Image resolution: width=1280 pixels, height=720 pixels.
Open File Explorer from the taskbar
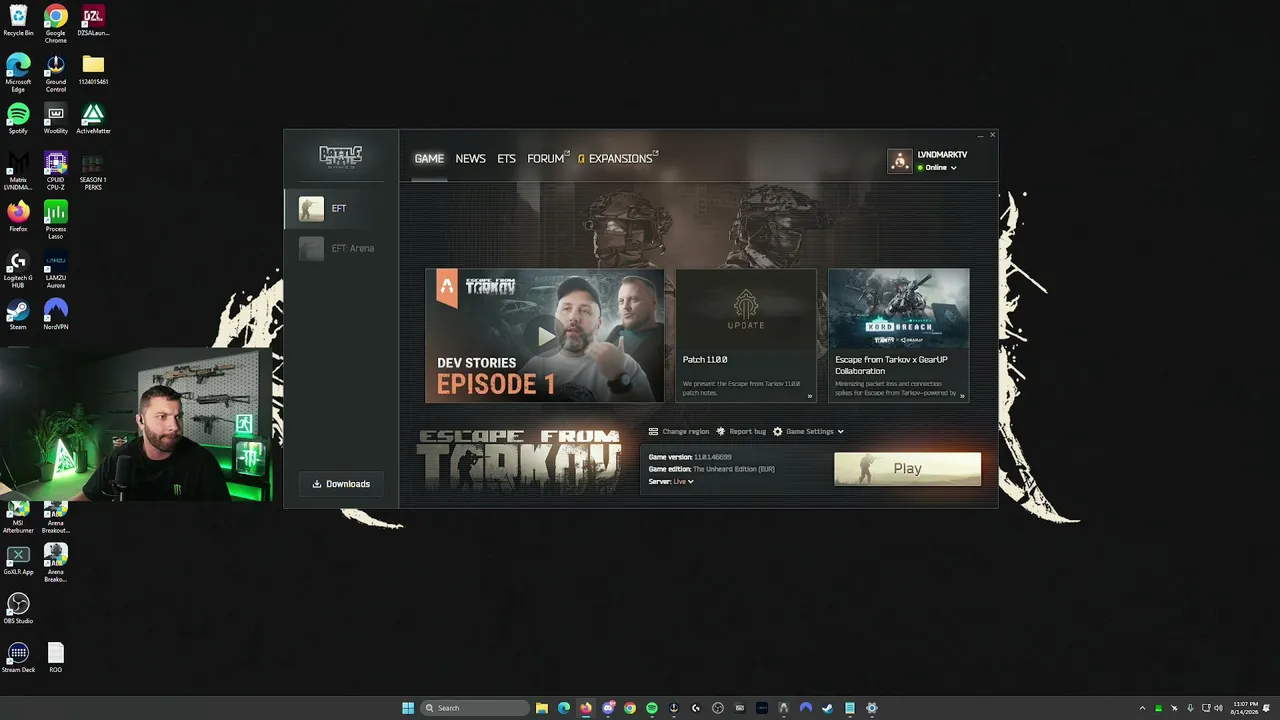542,708
